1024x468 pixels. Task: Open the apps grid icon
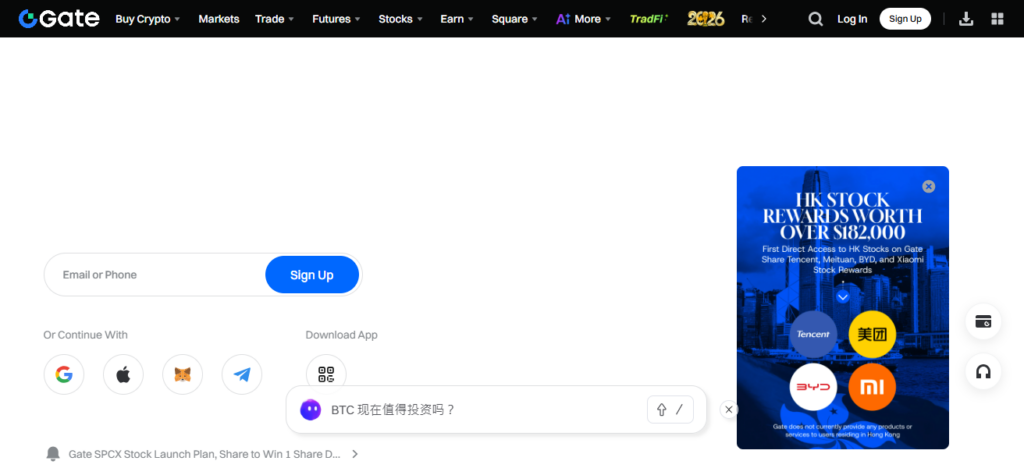[997, 19]
